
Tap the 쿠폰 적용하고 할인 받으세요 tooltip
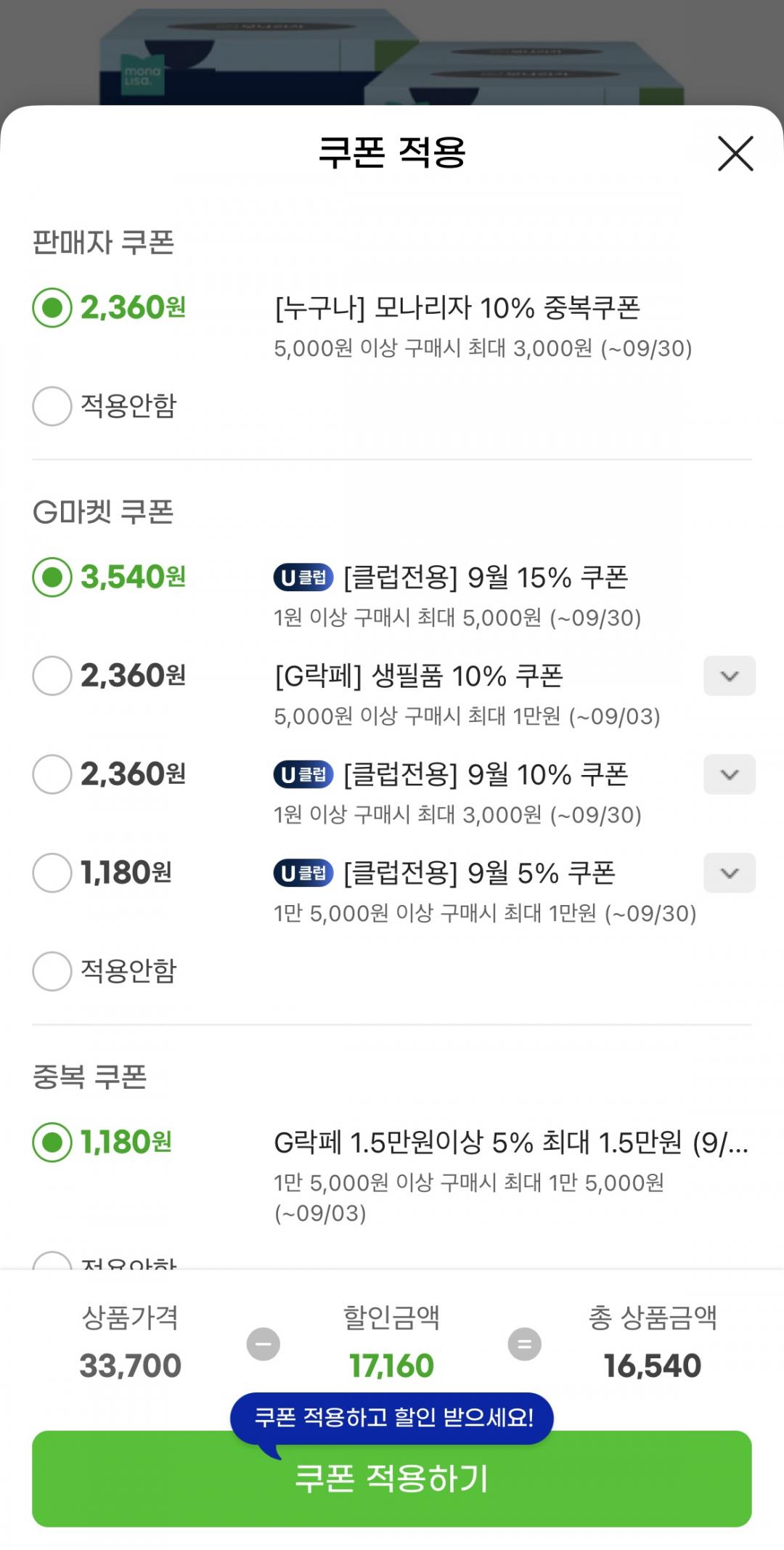click(392, 1417)
